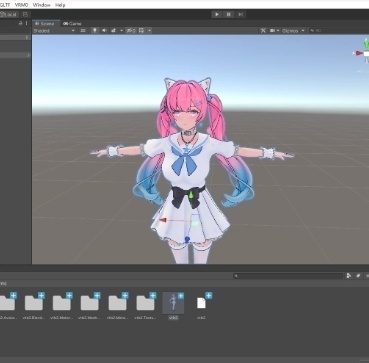The height and width of the screenshot is (363, 369).
Task: Click the move gizmo plane handle square
Action: pos(195,222)
